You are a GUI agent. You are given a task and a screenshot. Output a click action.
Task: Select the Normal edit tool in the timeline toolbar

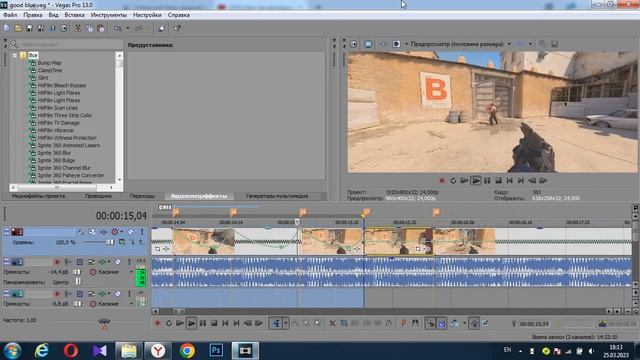pyautogui.click(x=276, y=323)
